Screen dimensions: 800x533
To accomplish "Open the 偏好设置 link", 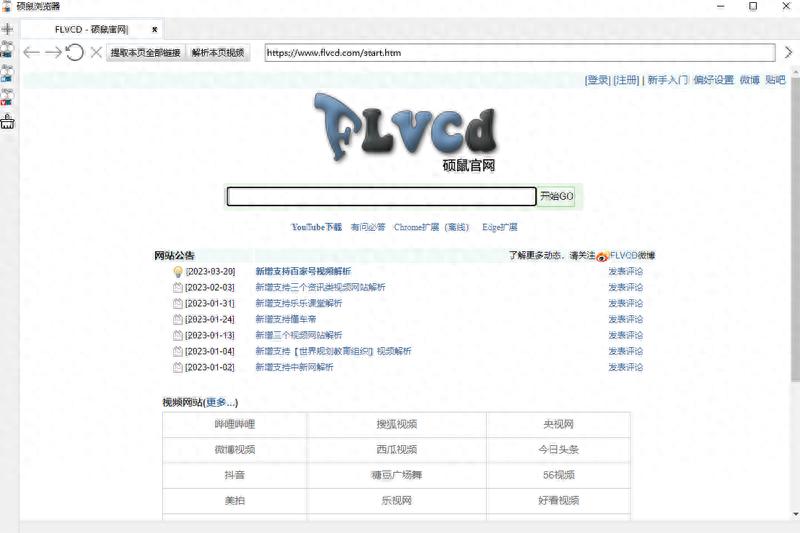I will [713, 80].
